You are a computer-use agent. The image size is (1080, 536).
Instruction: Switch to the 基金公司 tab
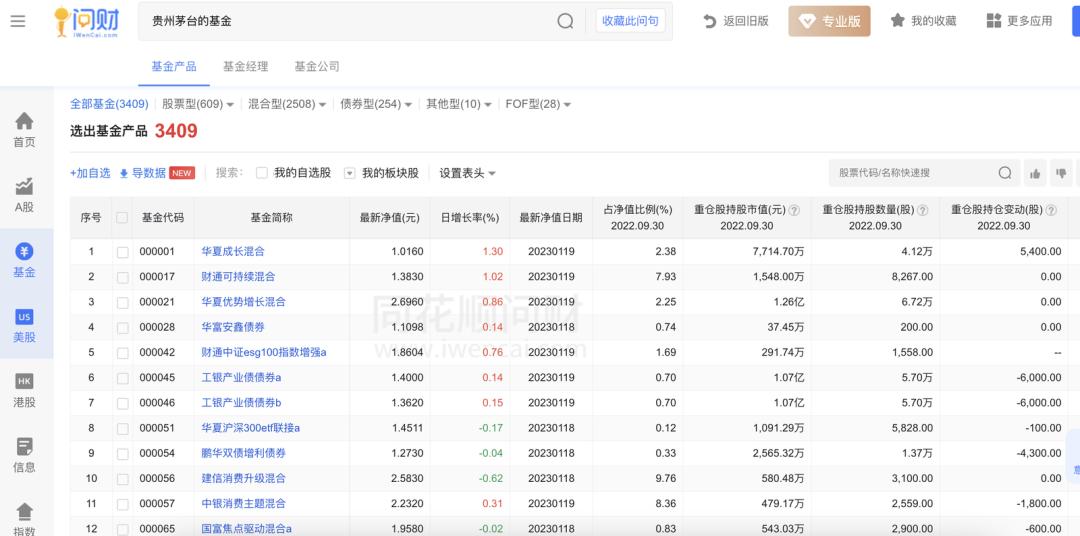[x=317, y=66]
